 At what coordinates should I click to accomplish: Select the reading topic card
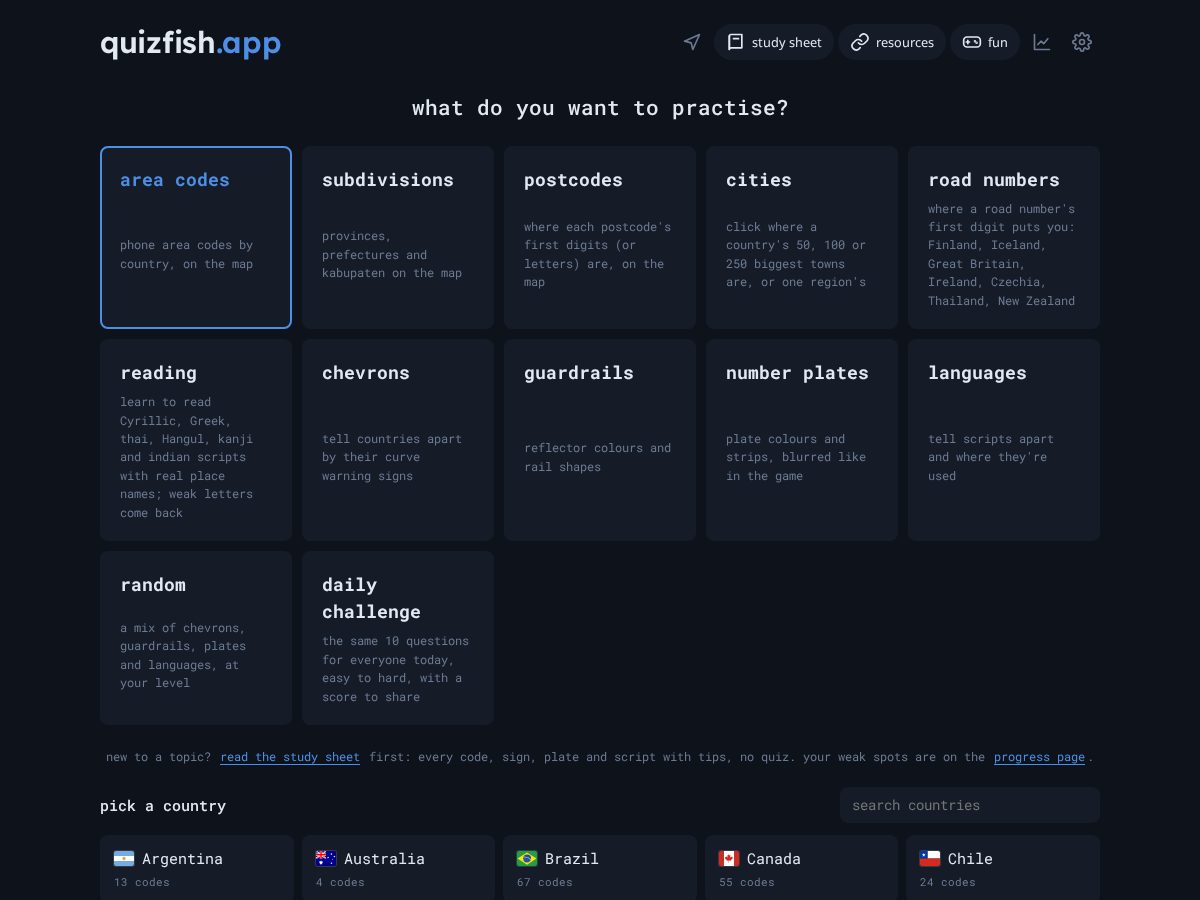[196, 440]
